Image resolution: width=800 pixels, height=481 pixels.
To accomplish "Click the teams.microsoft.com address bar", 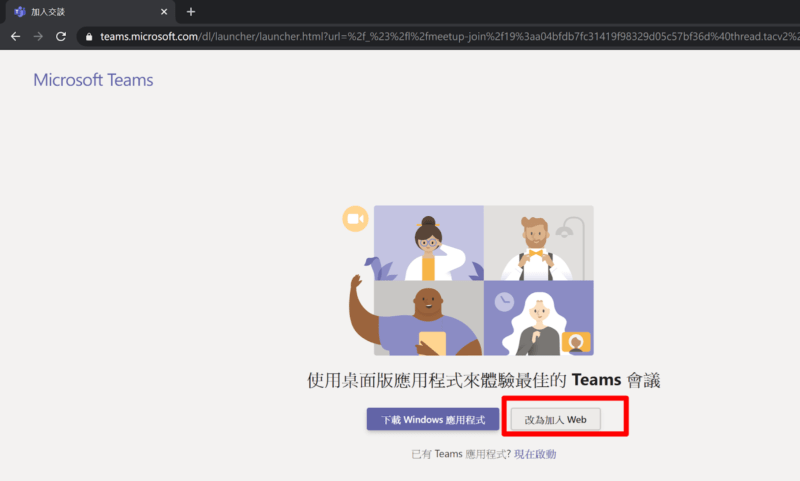I will click(x=400, y=36).
